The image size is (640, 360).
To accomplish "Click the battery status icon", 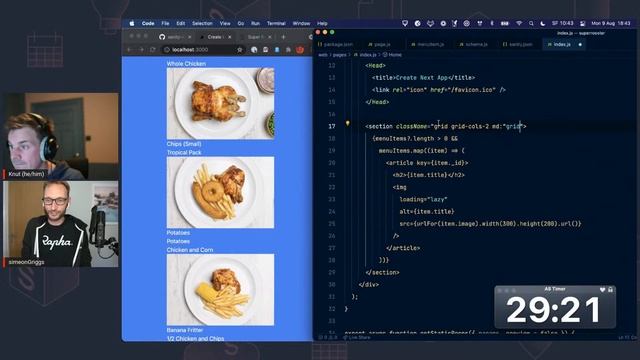I will 505,24.
